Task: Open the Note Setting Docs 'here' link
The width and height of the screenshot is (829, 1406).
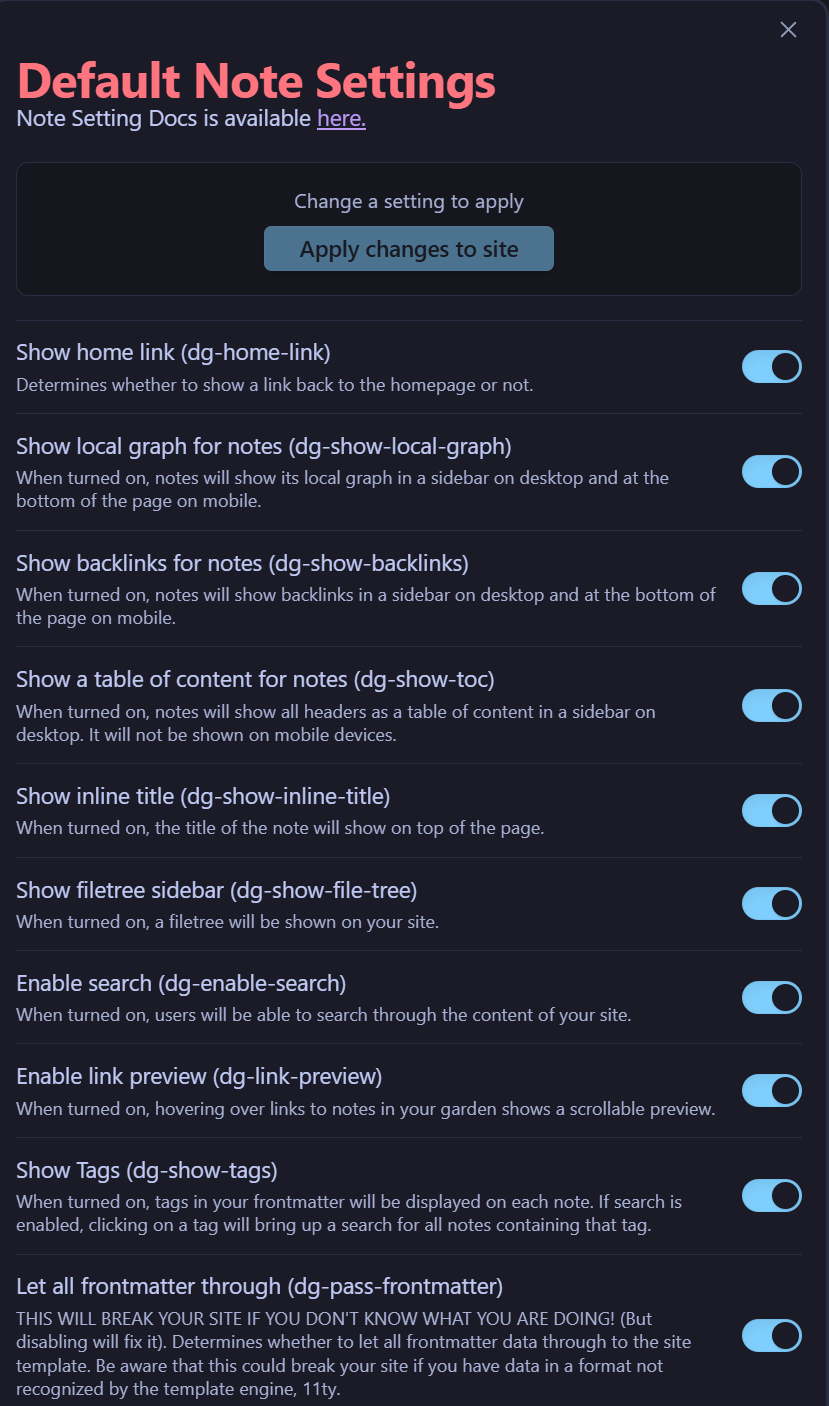Action: [341, 119]
